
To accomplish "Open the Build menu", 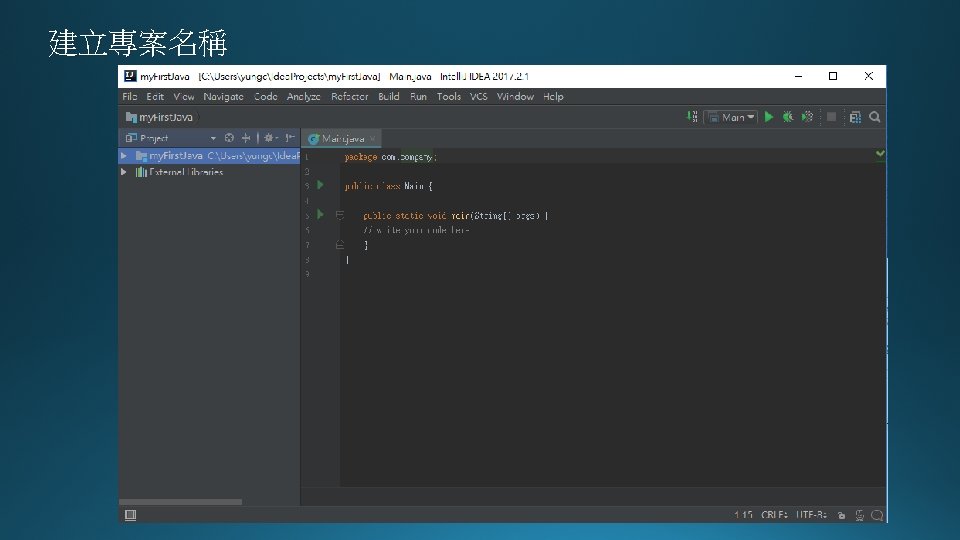I will coord(389,97).
